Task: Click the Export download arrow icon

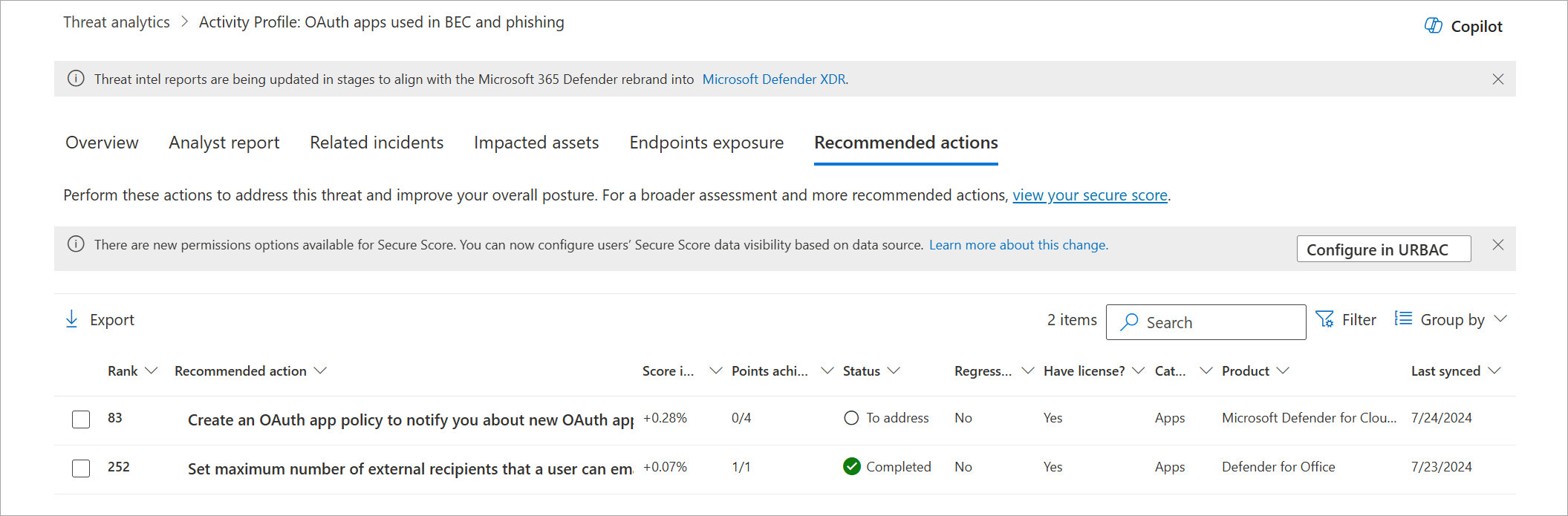Action: (72, 319)
